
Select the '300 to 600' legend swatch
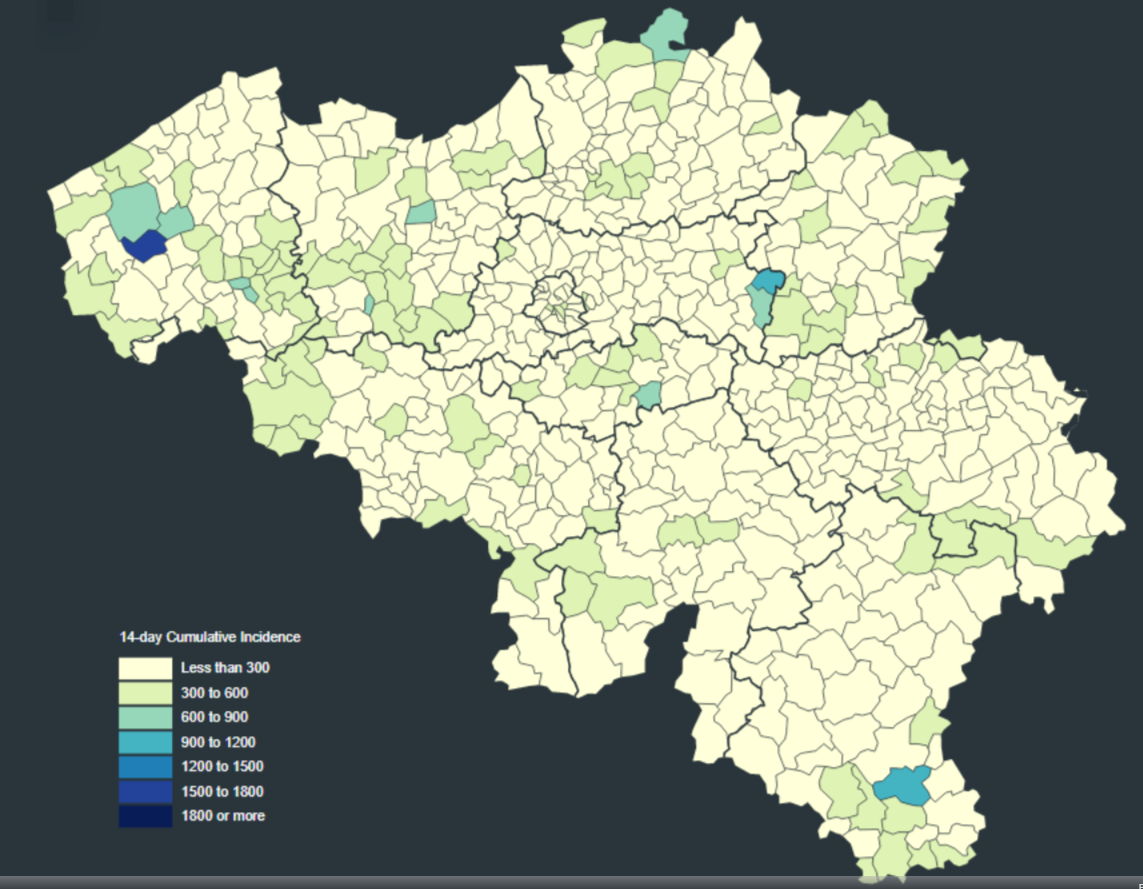pyautogui.click(x=144, y=692)
